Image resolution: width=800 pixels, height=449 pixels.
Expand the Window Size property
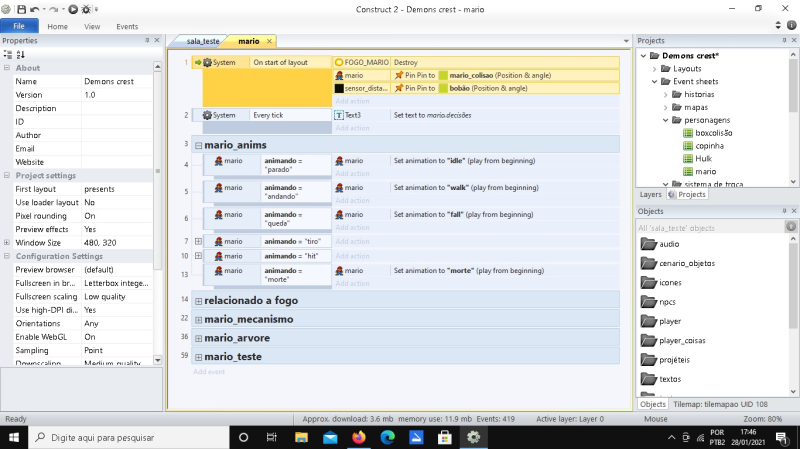click(x=7, y=242)
